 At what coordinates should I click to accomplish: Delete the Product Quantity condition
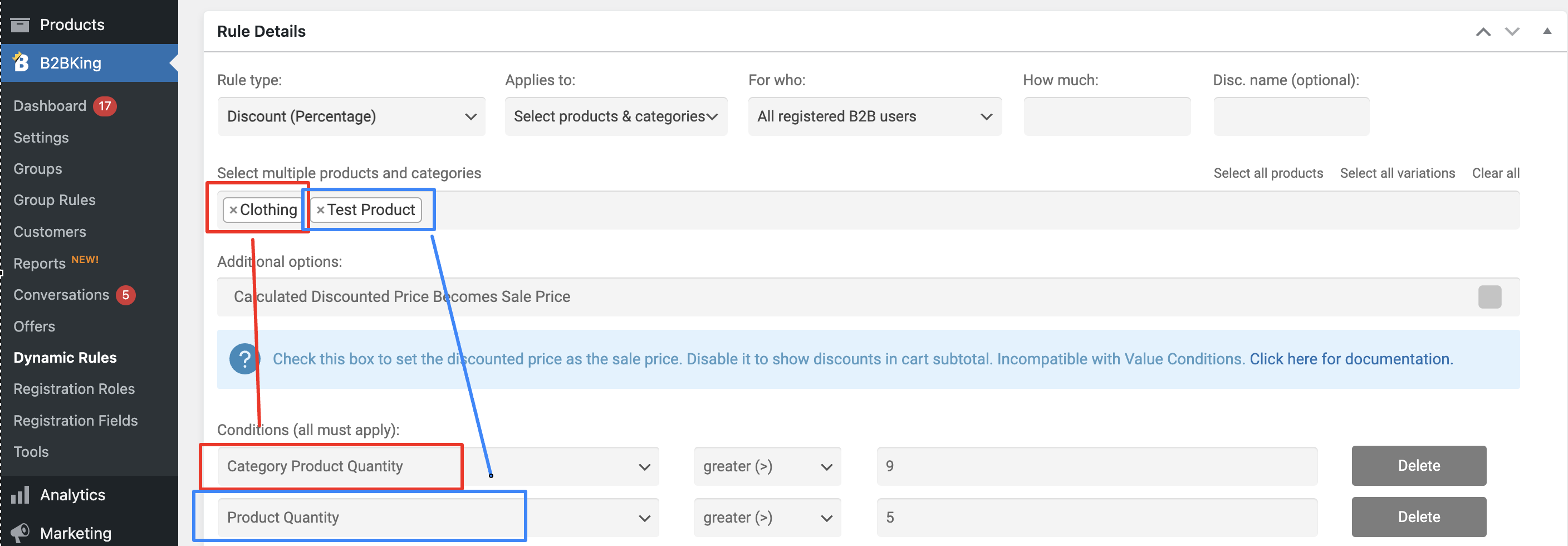click(1419, 517)
